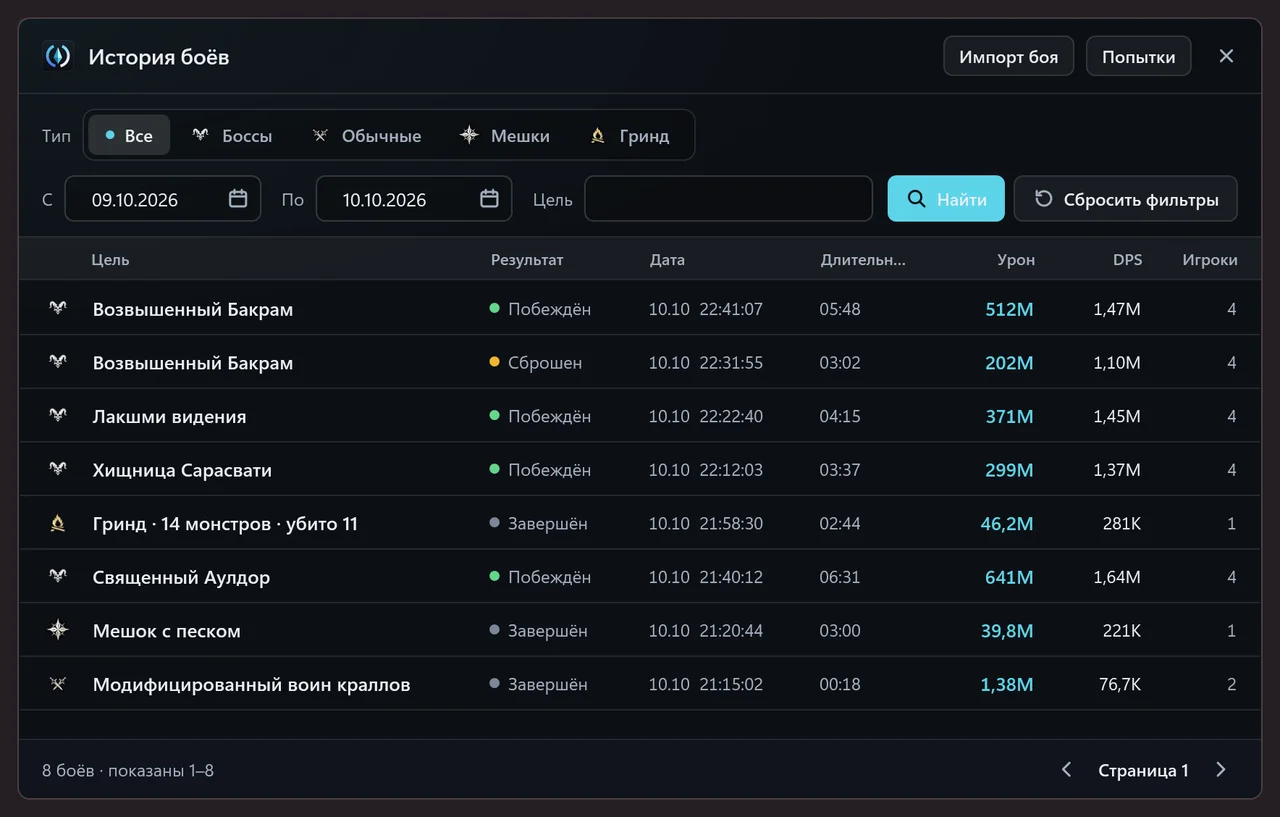This screenshot has height=817, width=1280.
Task: Open the Хищница Сарасвати fight entry
Action: [x=640, y=470]
